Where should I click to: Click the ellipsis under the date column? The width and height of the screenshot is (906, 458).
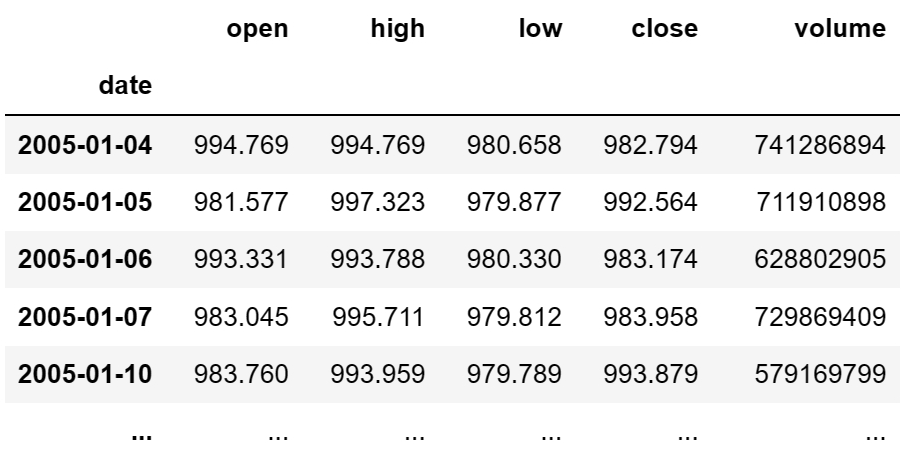(142, 435)
